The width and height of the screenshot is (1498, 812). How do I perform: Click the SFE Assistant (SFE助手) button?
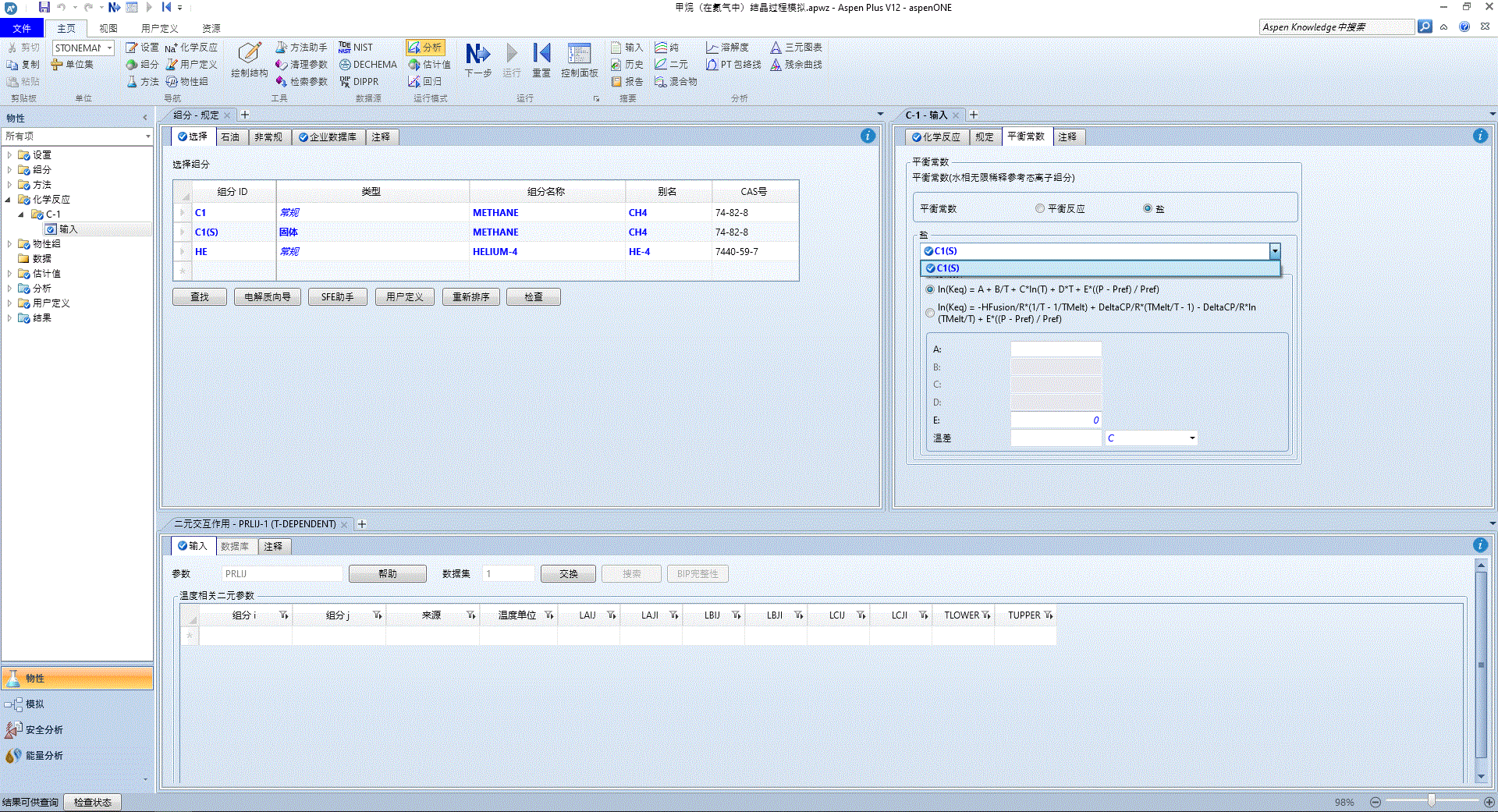337,297
